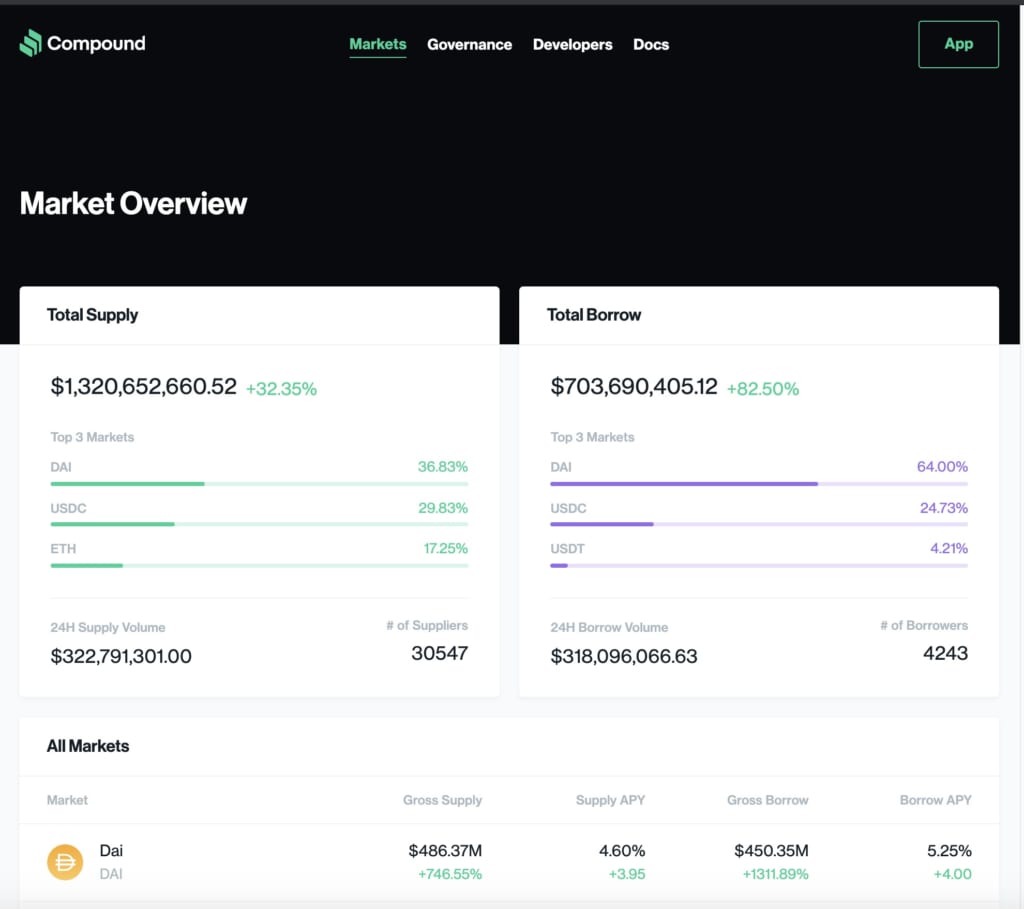
Task: Click the USDC supply progress bar
Action: [x=259, y=524]
